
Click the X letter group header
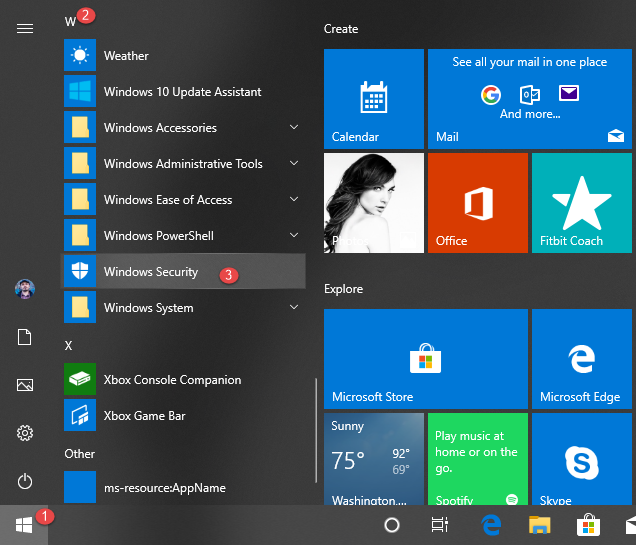[68, 345]
